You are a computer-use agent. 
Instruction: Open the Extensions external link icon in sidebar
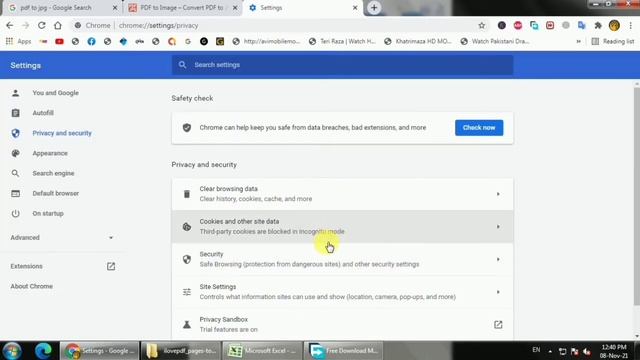pos(111,266)
